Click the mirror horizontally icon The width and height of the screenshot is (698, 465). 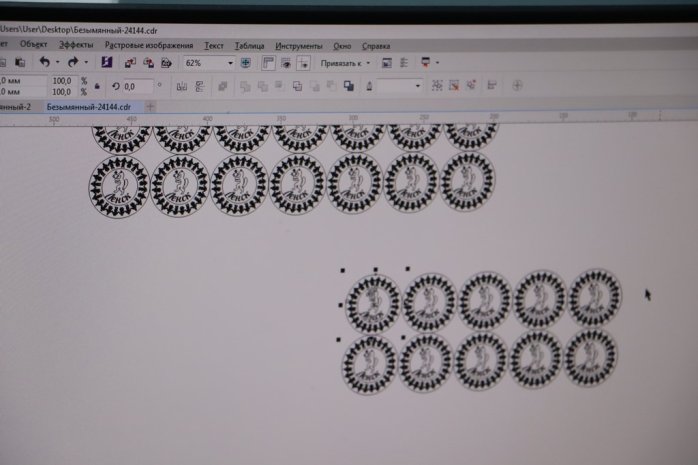pos(182,86)
